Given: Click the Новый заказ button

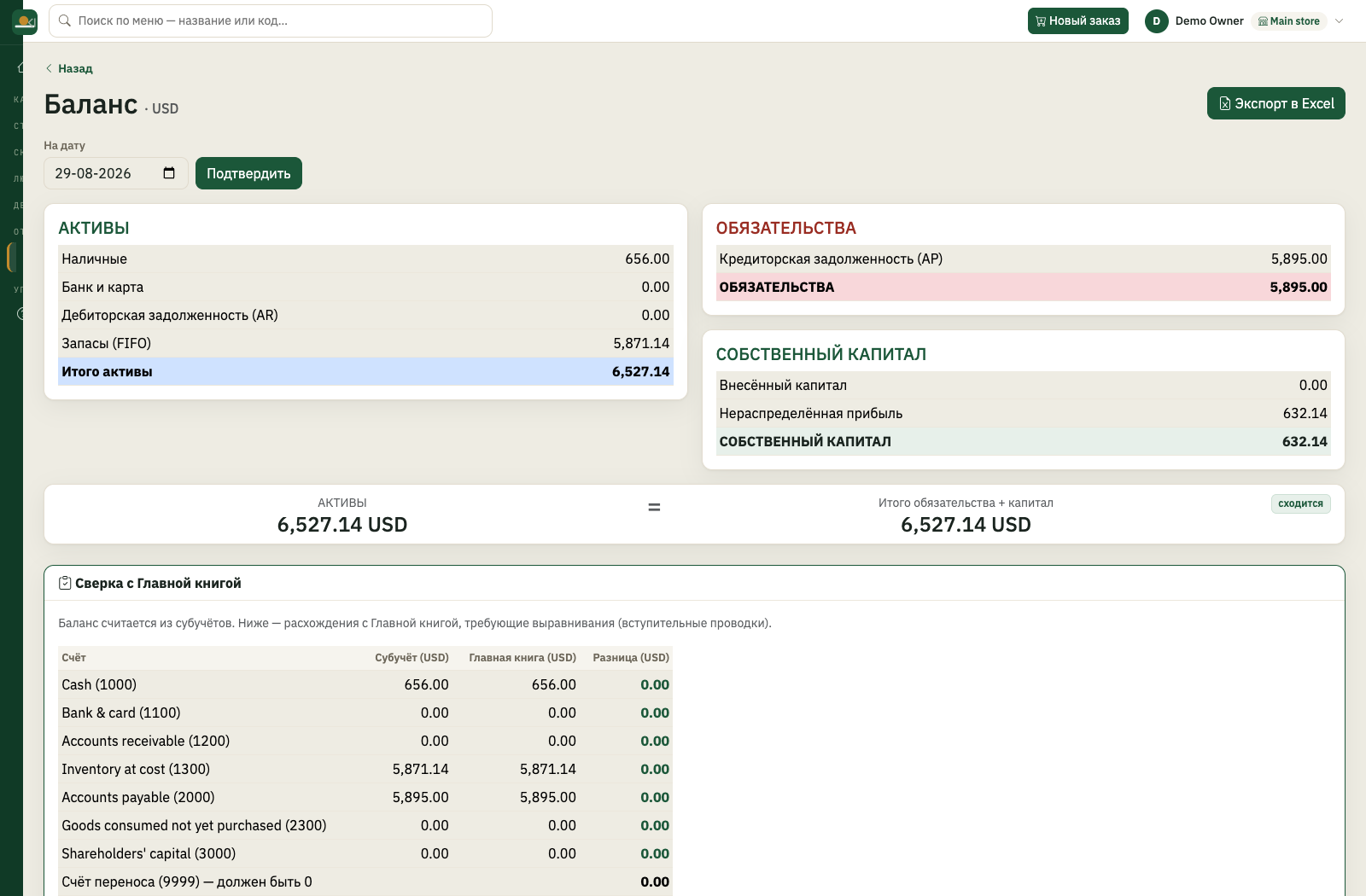Looking at the screenshot, I should pyautogui.click(x=1078, y=21).
